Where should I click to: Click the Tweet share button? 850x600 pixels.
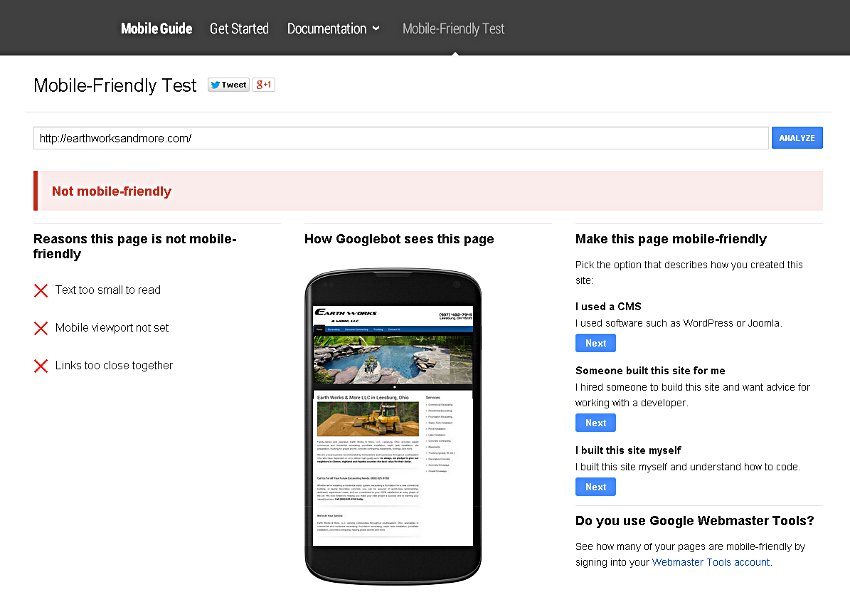pos(228,85)
